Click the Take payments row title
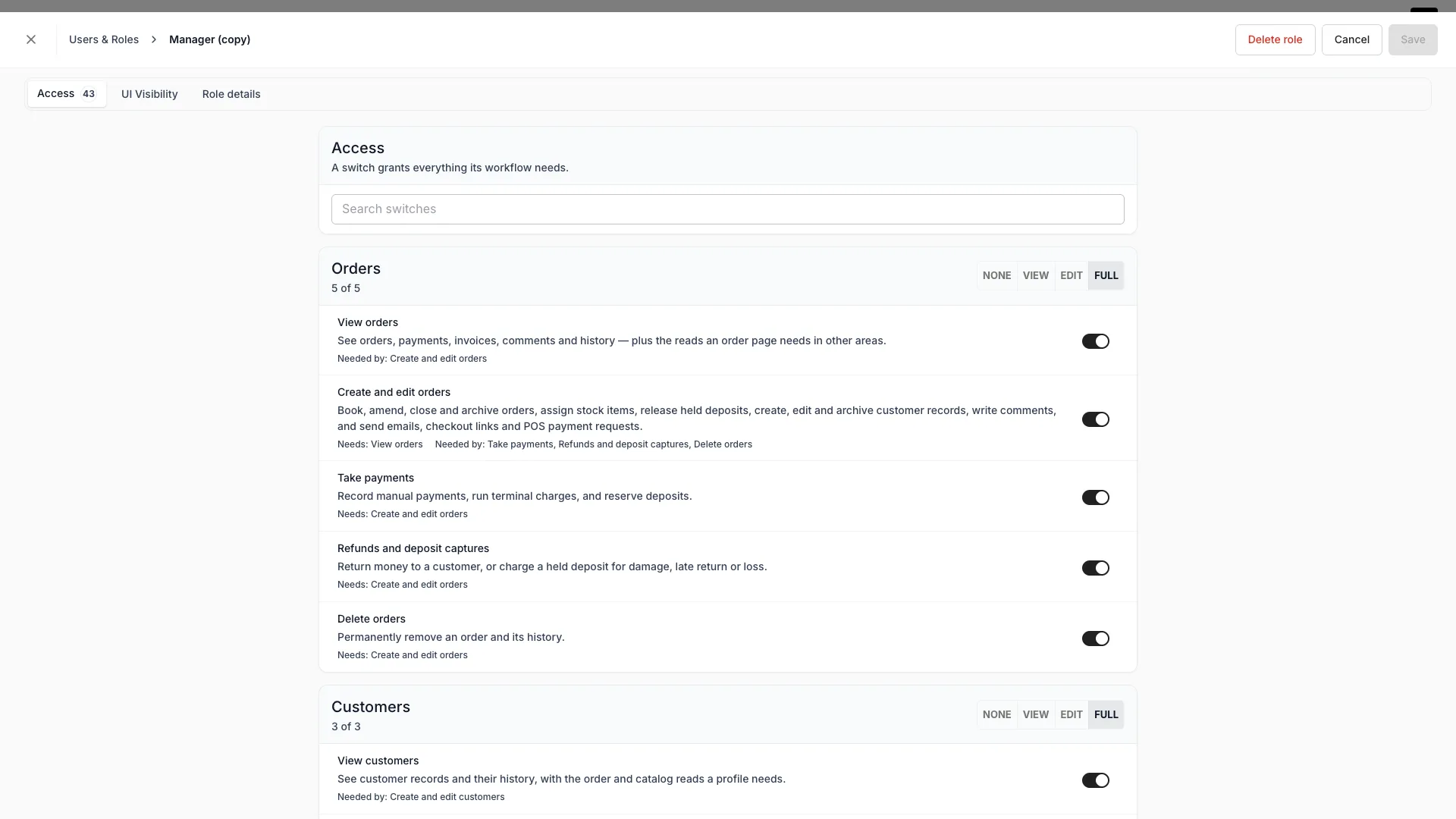This screenshot has width=1456, height=819. [375, 478]
